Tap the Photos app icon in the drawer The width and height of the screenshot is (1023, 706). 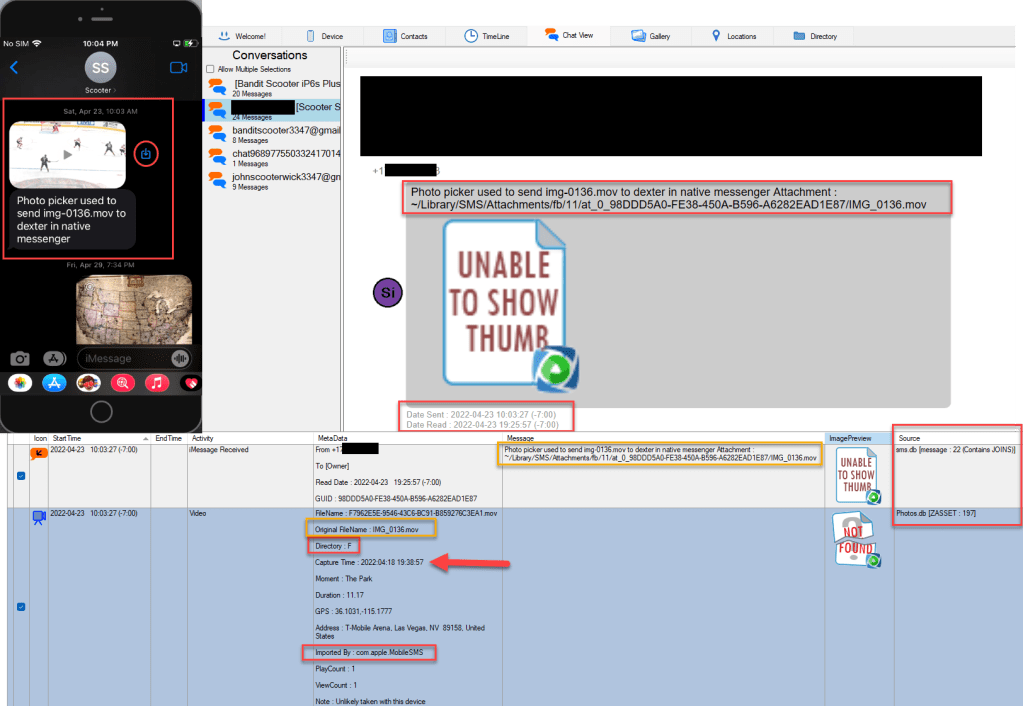[19, 382]
